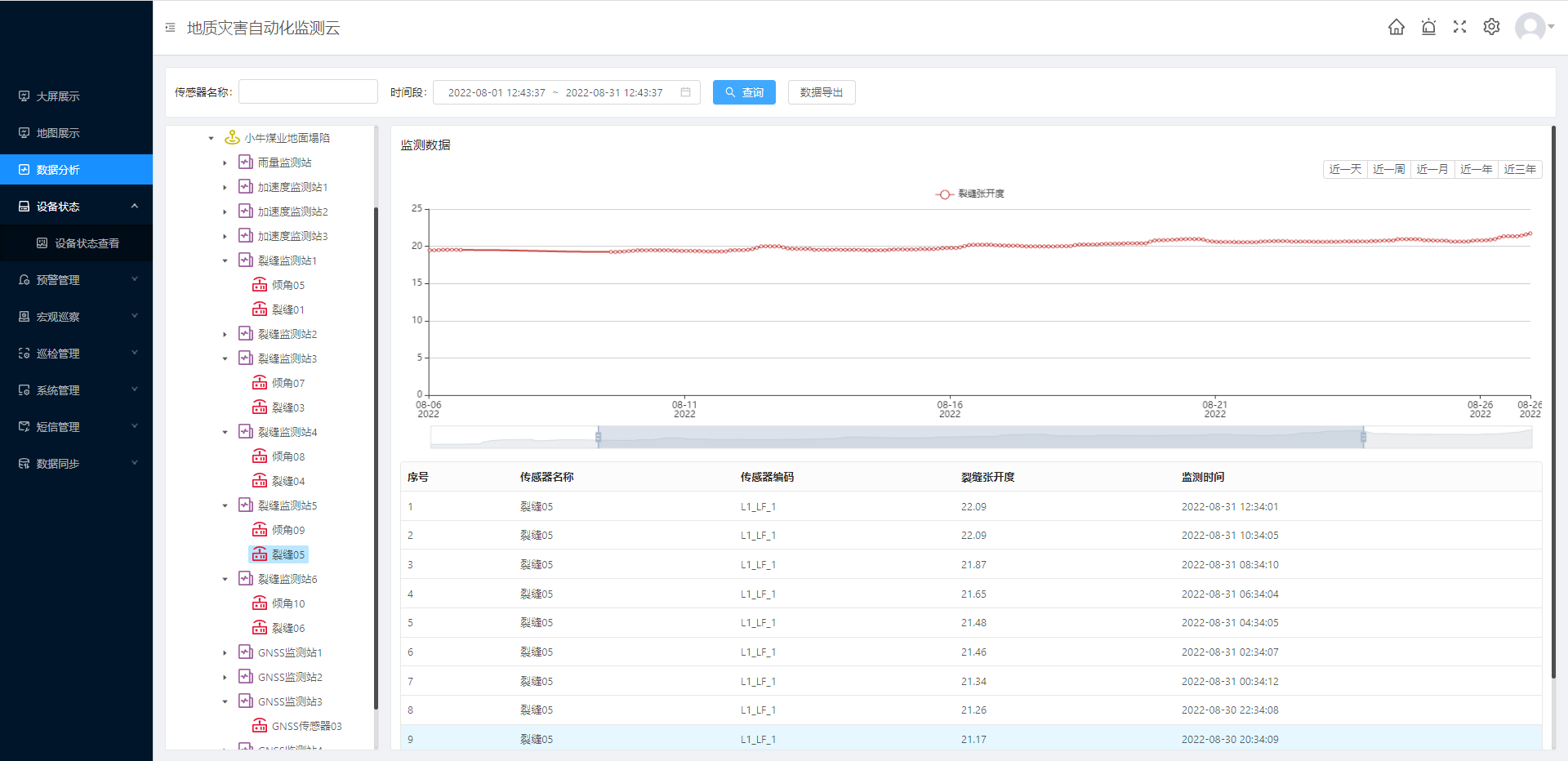Select the 裂缝01 sensor icon in tree
This screenshot has height=761, width=1568.
click(x=260, y=309)
